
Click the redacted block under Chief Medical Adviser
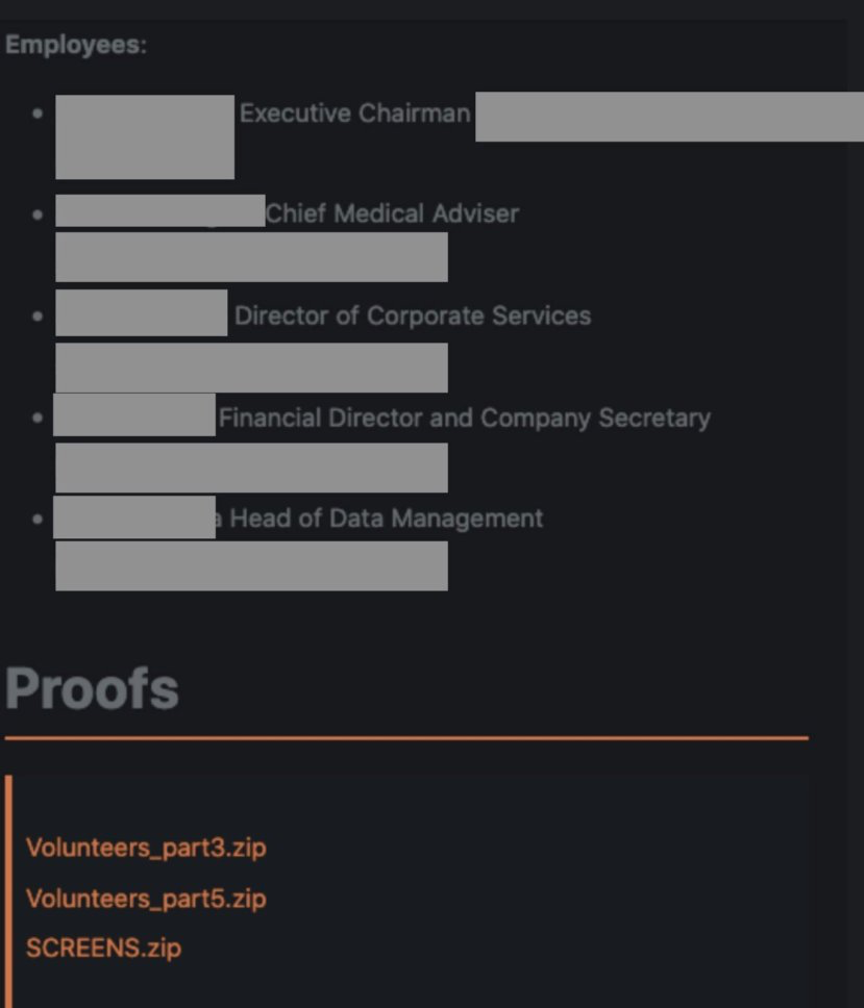(251, 257)
